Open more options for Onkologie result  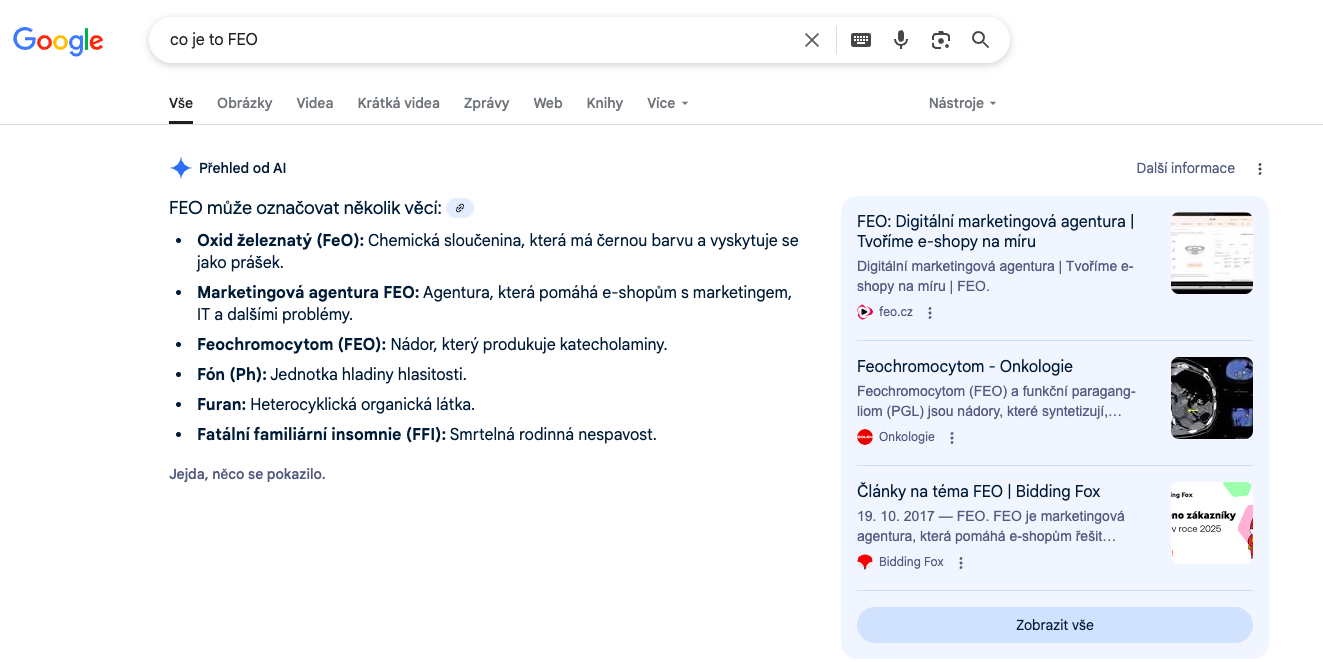click(x=952, y=438)
